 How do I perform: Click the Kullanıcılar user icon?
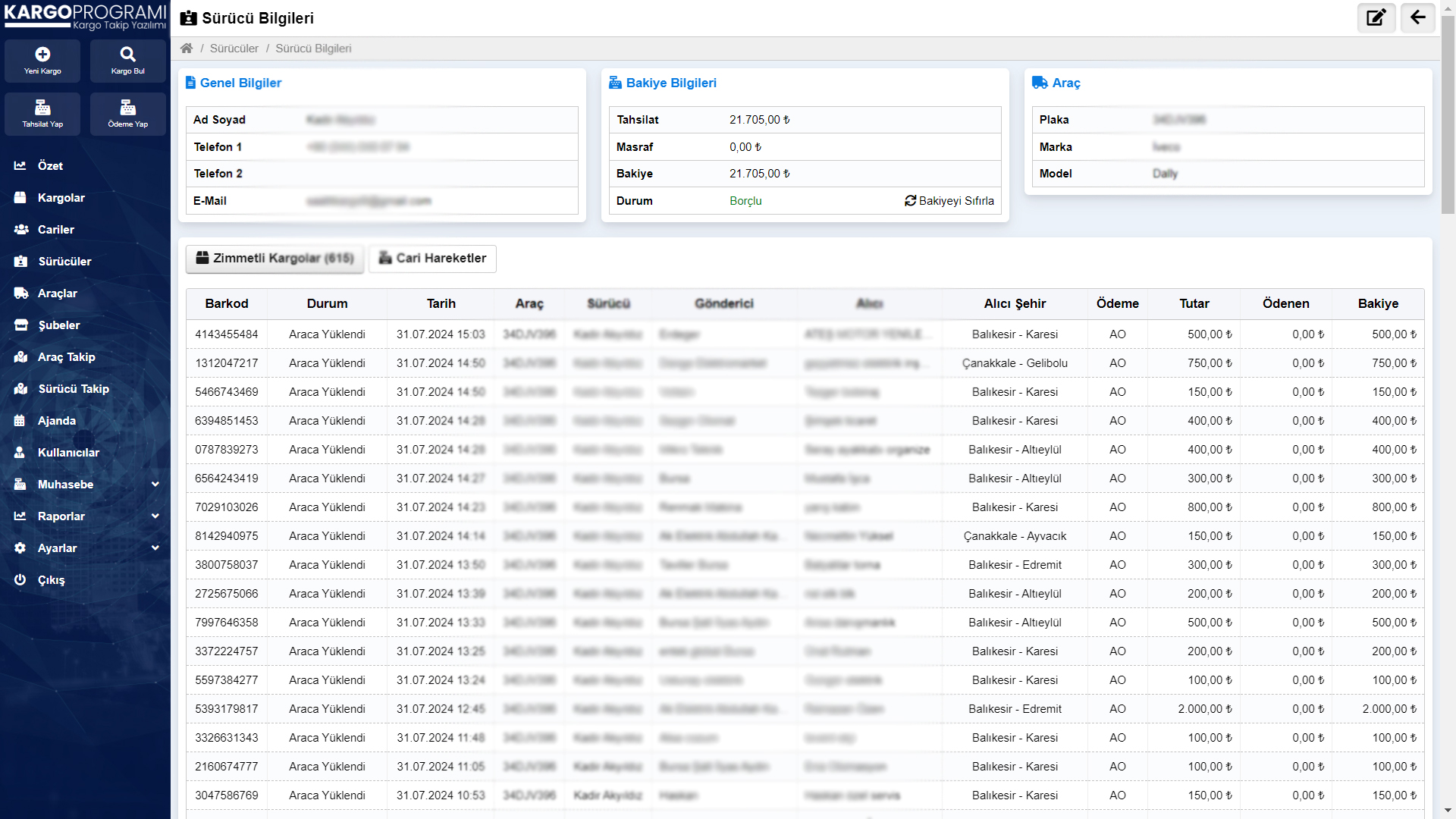click(20, 452)
